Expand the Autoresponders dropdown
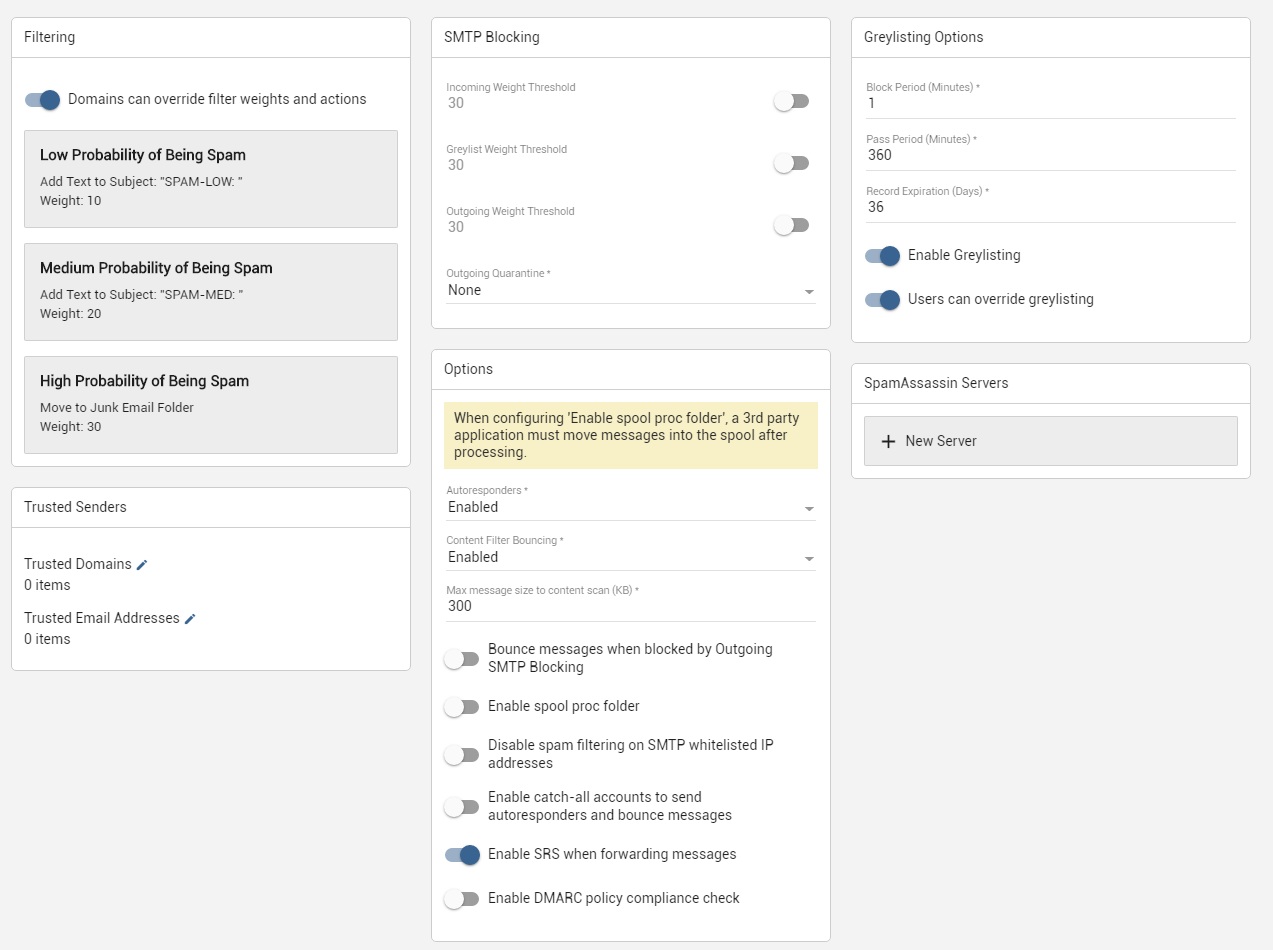The height and width of the screenshot is (950, 1273). (630, 507)
